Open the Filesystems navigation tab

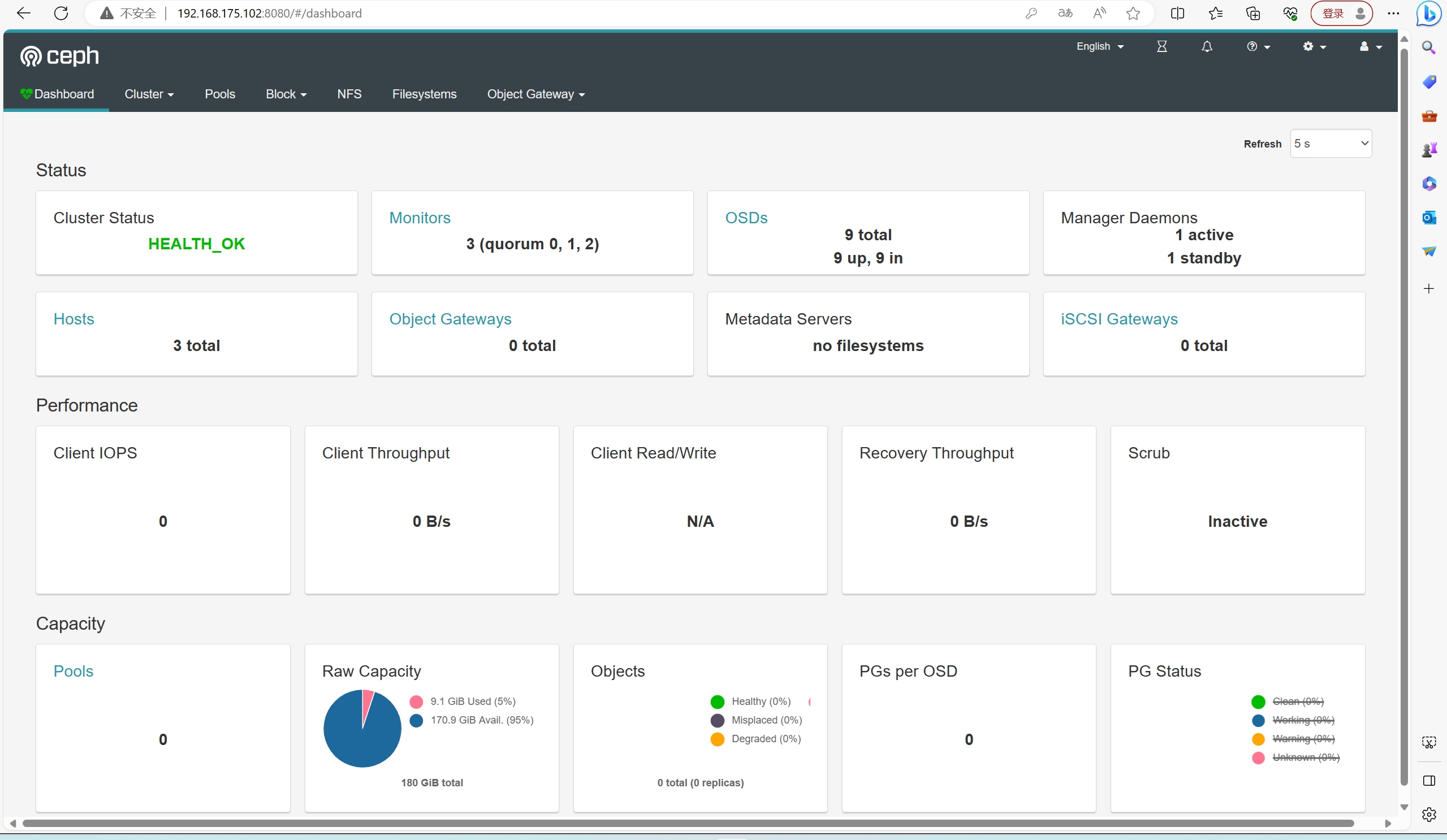pyautogui.click(x=424, y=94)
